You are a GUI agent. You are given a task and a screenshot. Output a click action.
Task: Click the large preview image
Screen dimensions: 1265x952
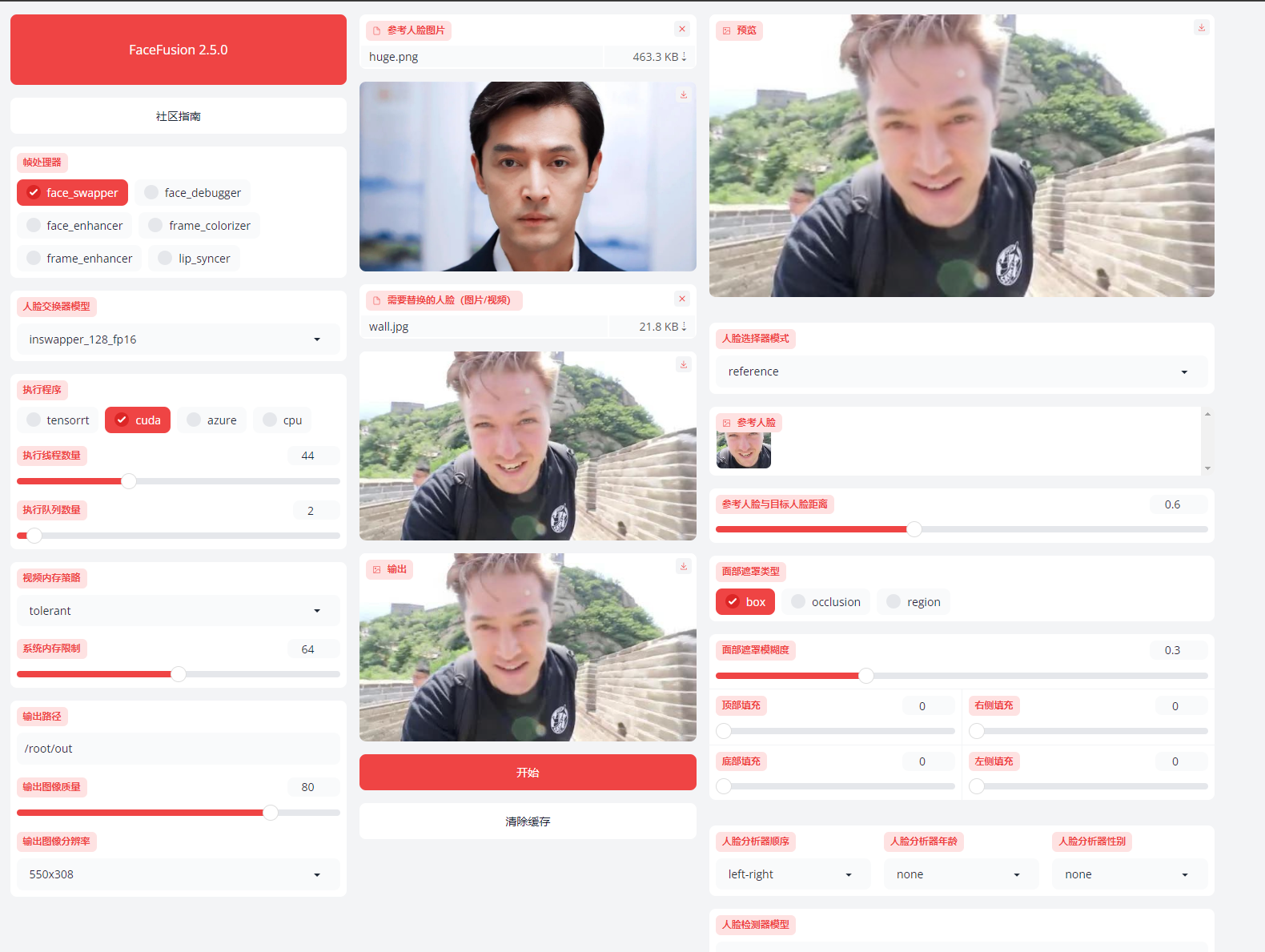962,155
